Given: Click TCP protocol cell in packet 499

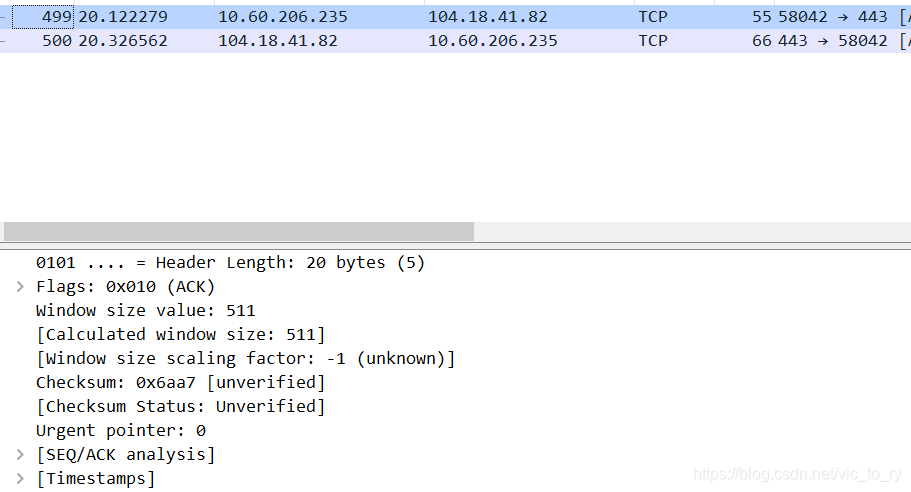Looking at the screenshot, I should [x=653, y=17].
